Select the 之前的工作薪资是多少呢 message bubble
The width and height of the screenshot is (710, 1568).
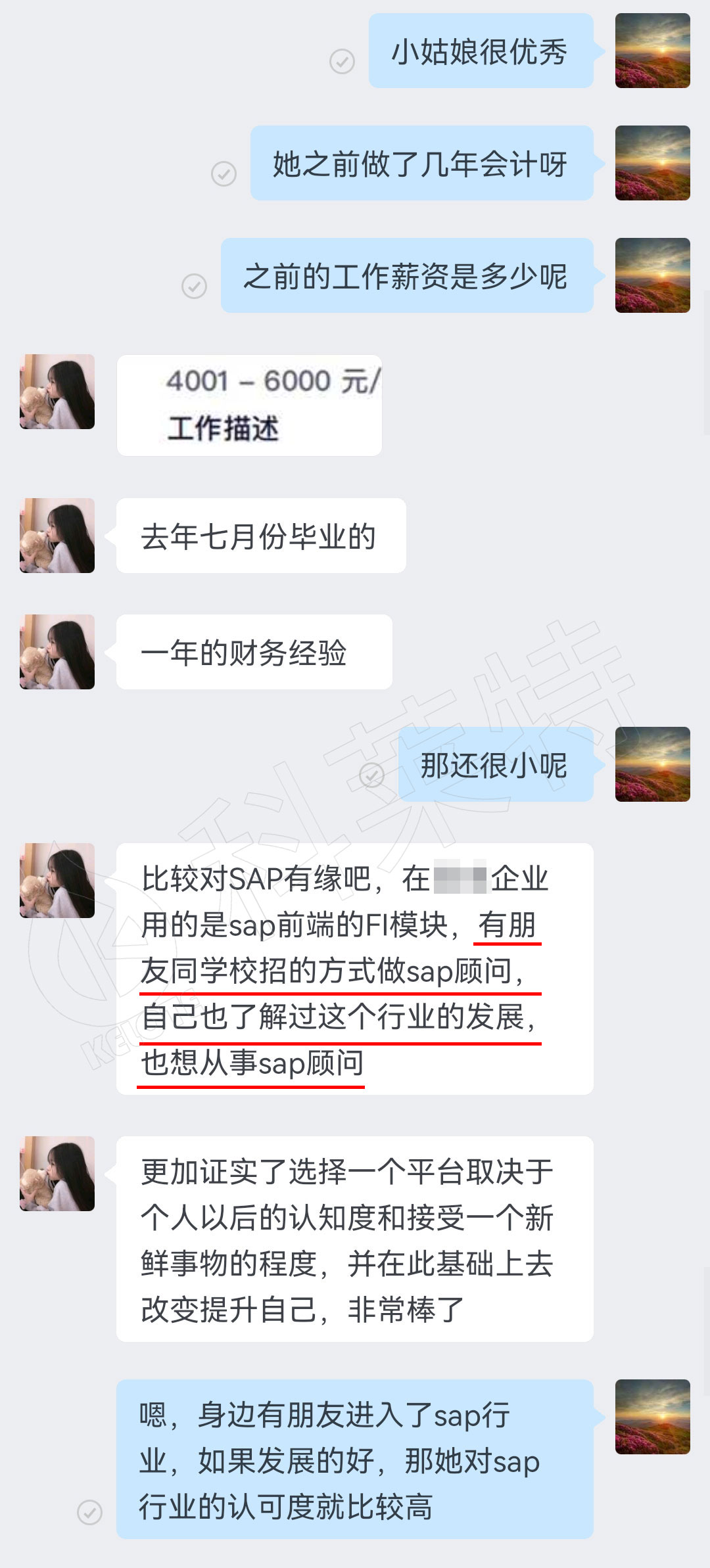coord(407,275)
